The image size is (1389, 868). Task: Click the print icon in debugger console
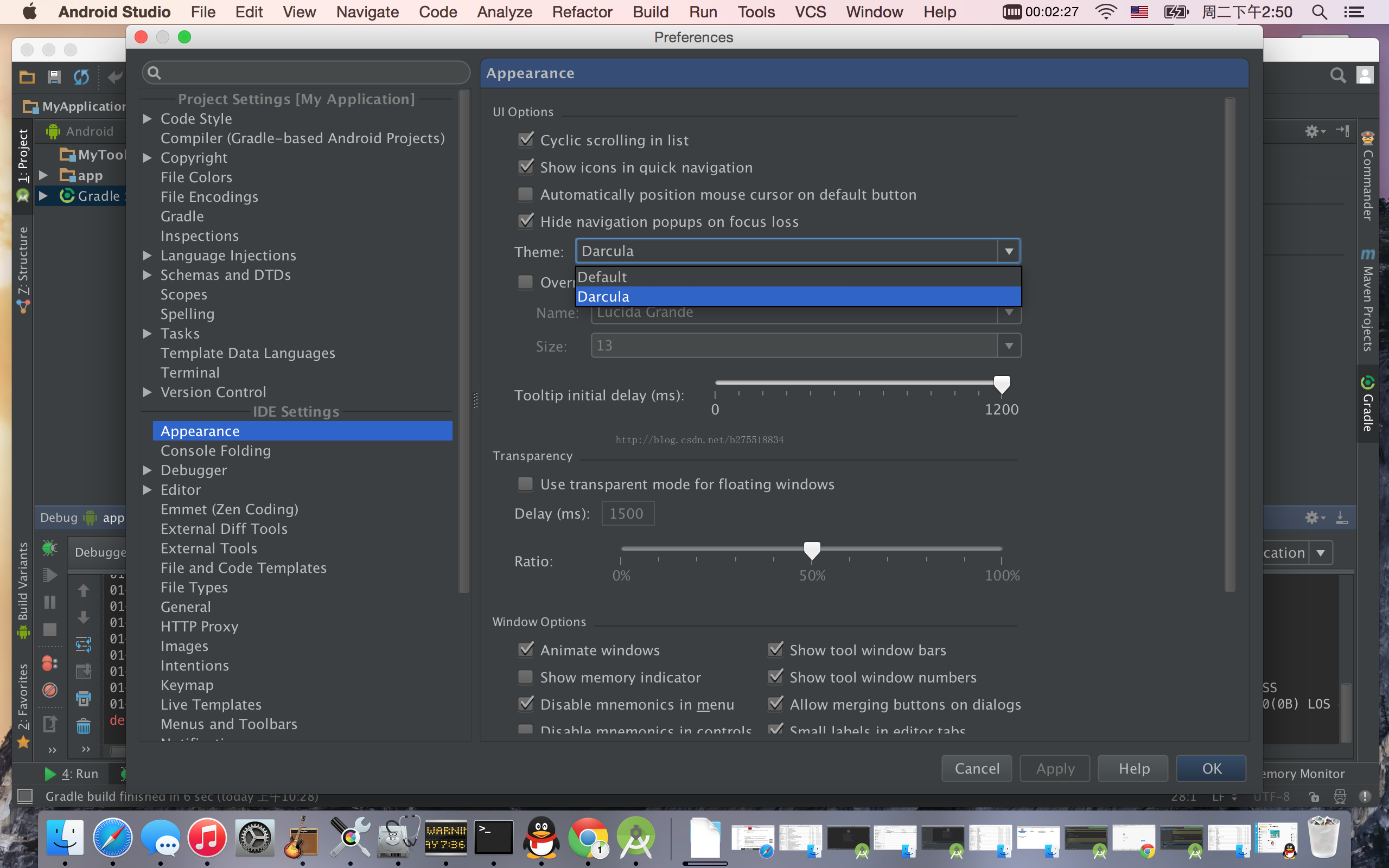tap(83, 698)
